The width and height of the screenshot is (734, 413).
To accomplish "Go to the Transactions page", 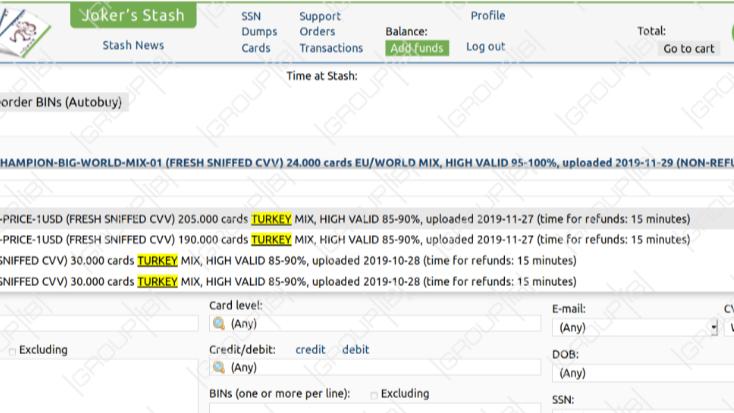I will tap(331, 48).
